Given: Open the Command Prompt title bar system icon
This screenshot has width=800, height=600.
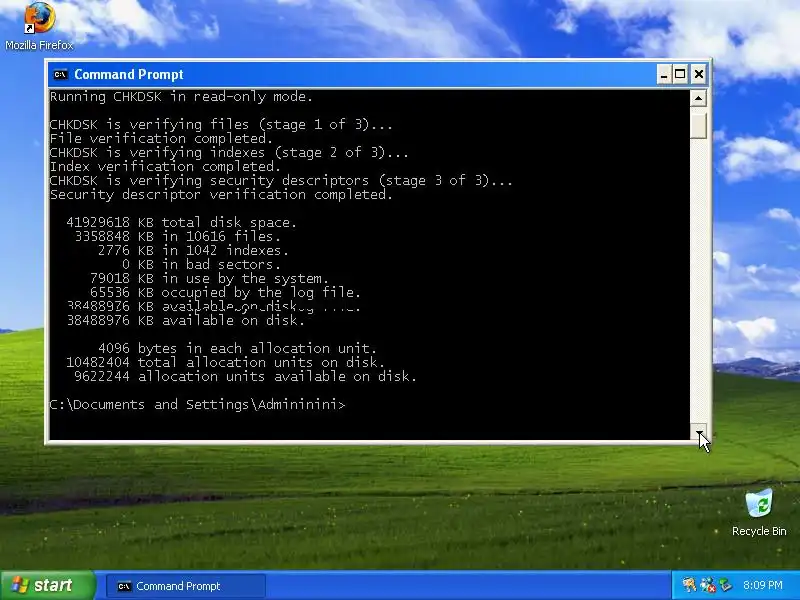Looking at the screenshot, I should [x=60, y=74].
